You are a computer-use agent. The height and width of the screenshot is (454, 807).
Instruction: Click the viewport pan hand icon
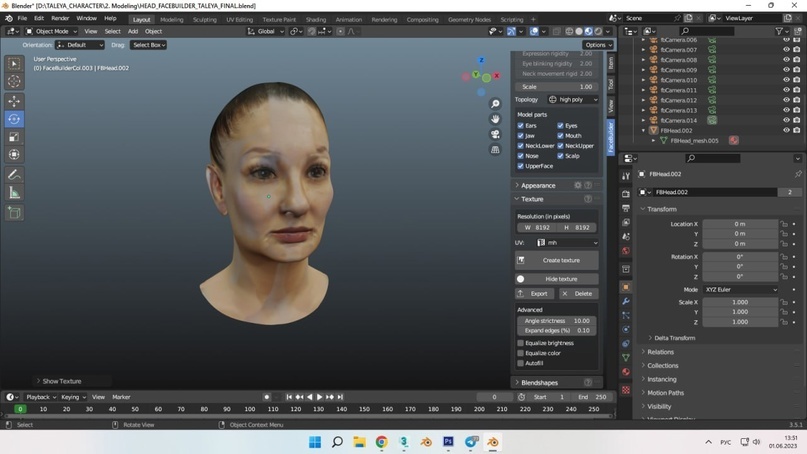tap(495, 119)
